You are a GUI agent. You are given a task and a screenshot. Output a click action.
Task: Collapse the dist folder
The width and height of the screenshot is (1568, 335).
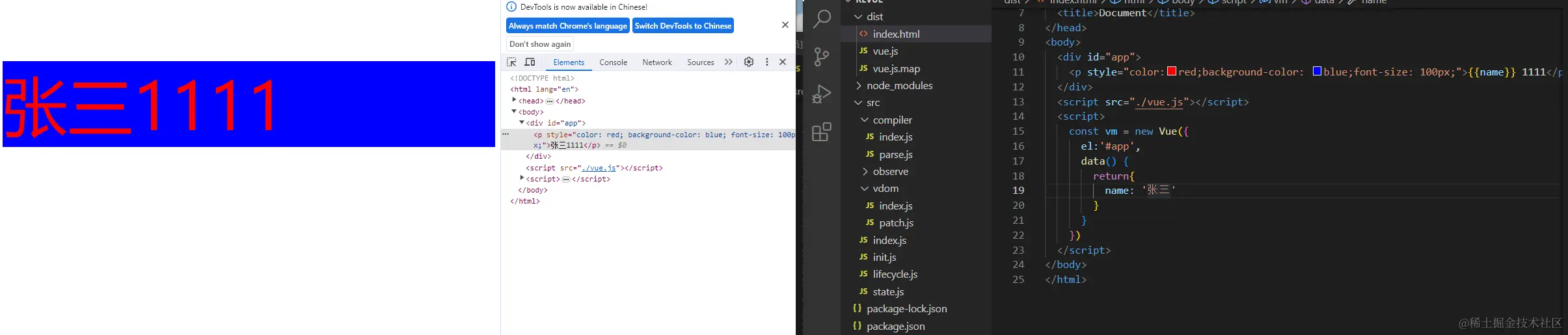pyautogui.click(x=859, y=17)
